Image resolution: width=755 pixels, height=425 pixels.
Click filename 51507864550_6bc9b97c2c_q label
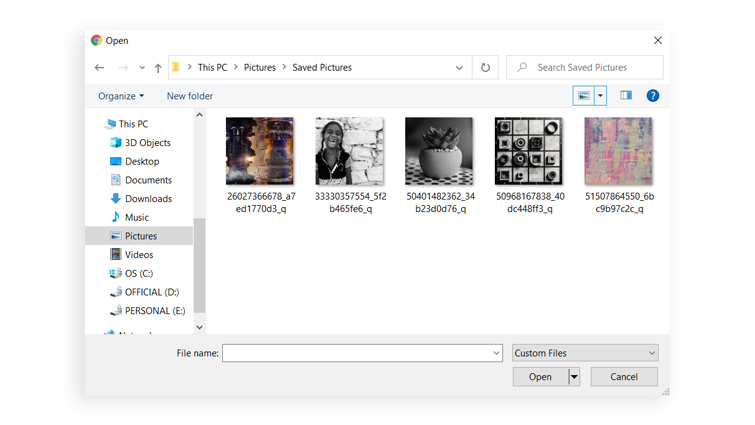point(620,203)
